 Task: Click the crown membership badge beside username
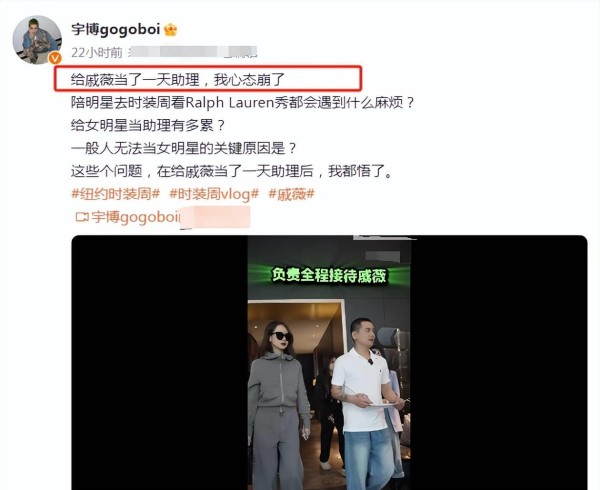click(170, 30)
